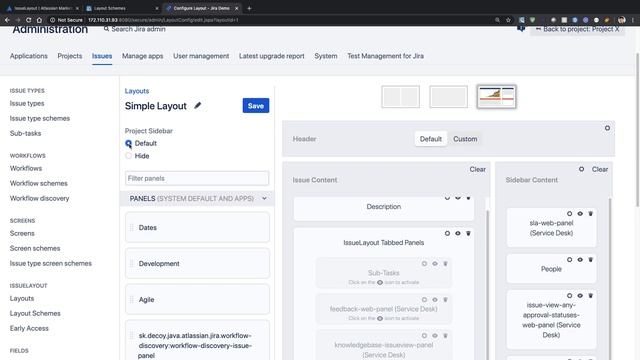Open the Manage apps tab
The image size is (640, 360).
[x=142, y=56]
